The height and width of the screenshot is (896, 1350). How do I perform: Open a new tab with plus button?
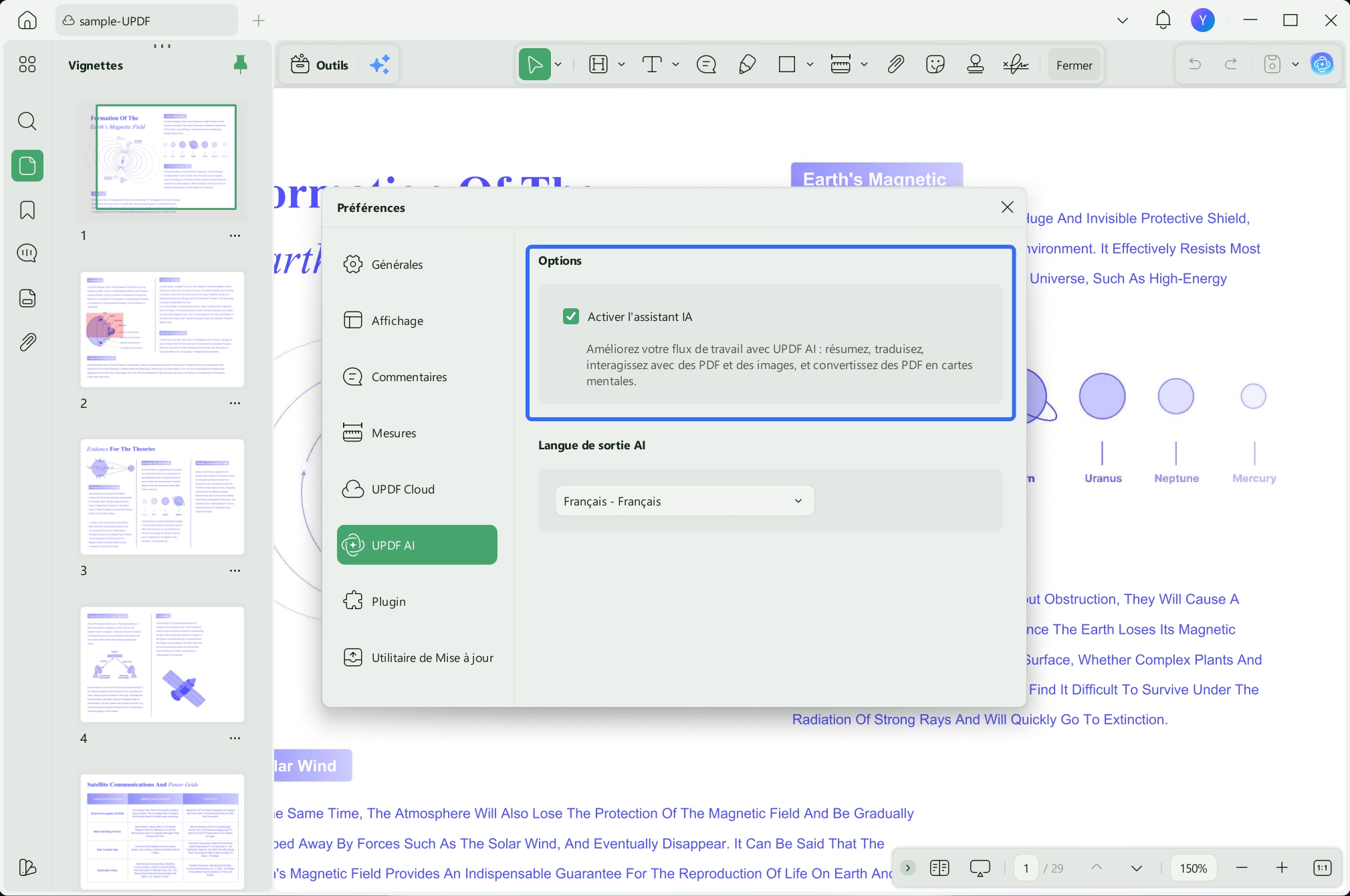pos(259,21)
